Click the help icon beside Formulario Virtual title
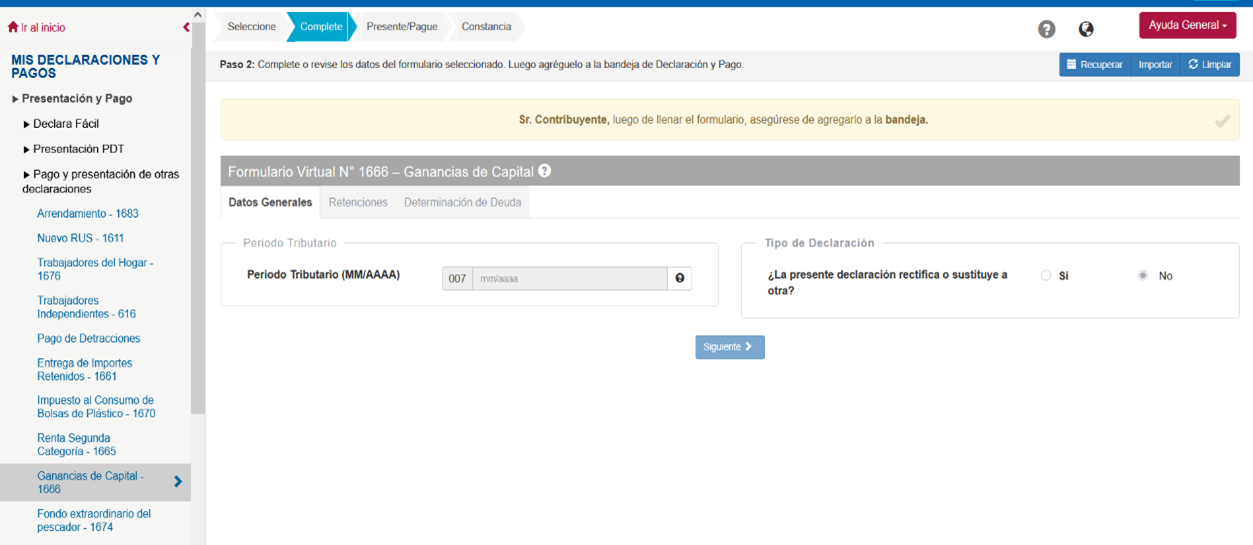The height and width of the screenshot is (545, 1253). point(545,171)
